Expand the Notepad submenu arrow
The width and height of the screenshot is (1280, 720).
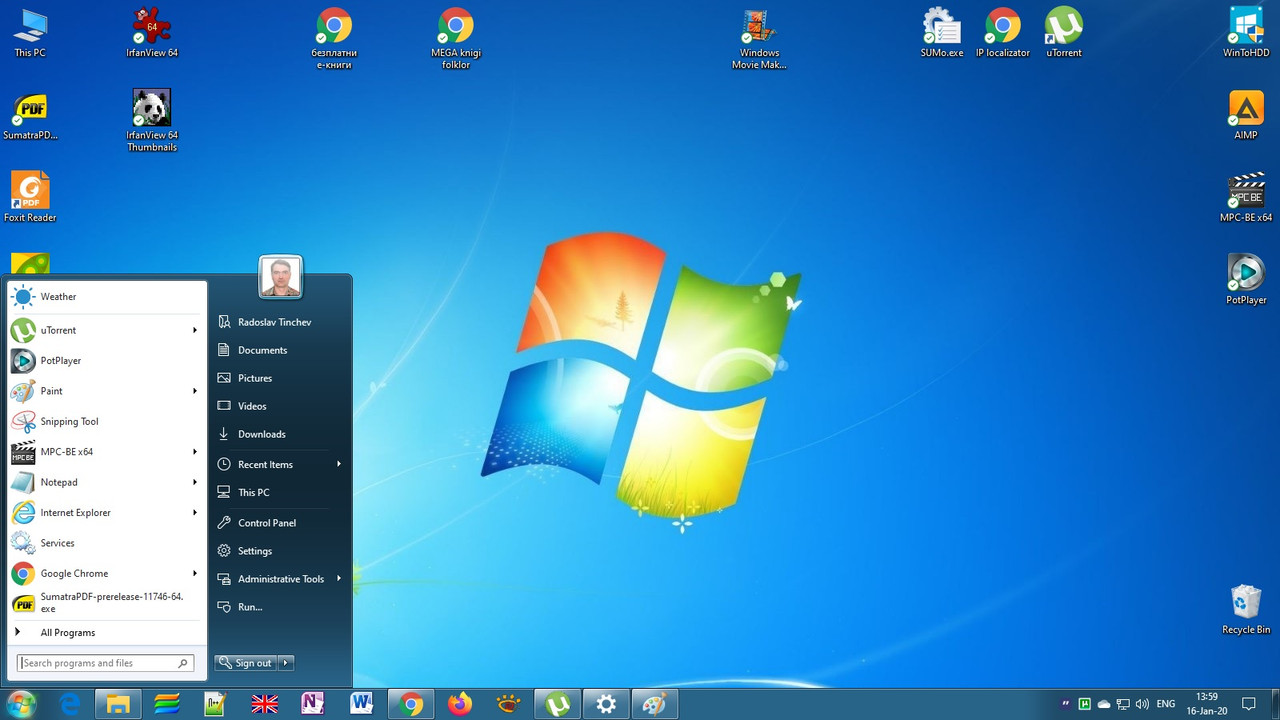tap(195, 482)
